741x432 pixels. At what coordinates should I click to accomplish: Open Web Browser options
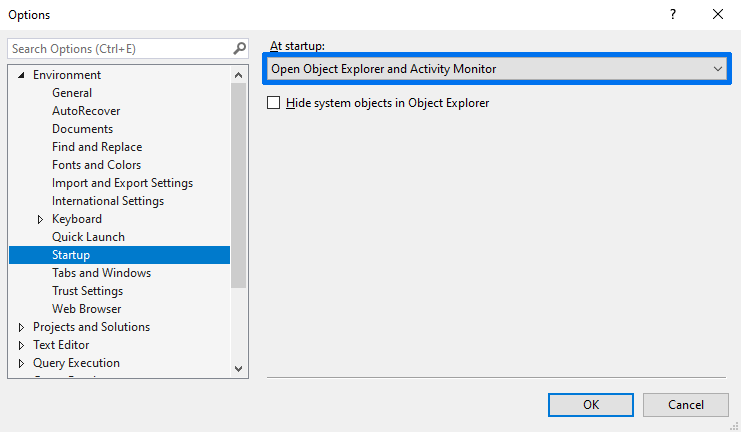[x=86, y=309]
